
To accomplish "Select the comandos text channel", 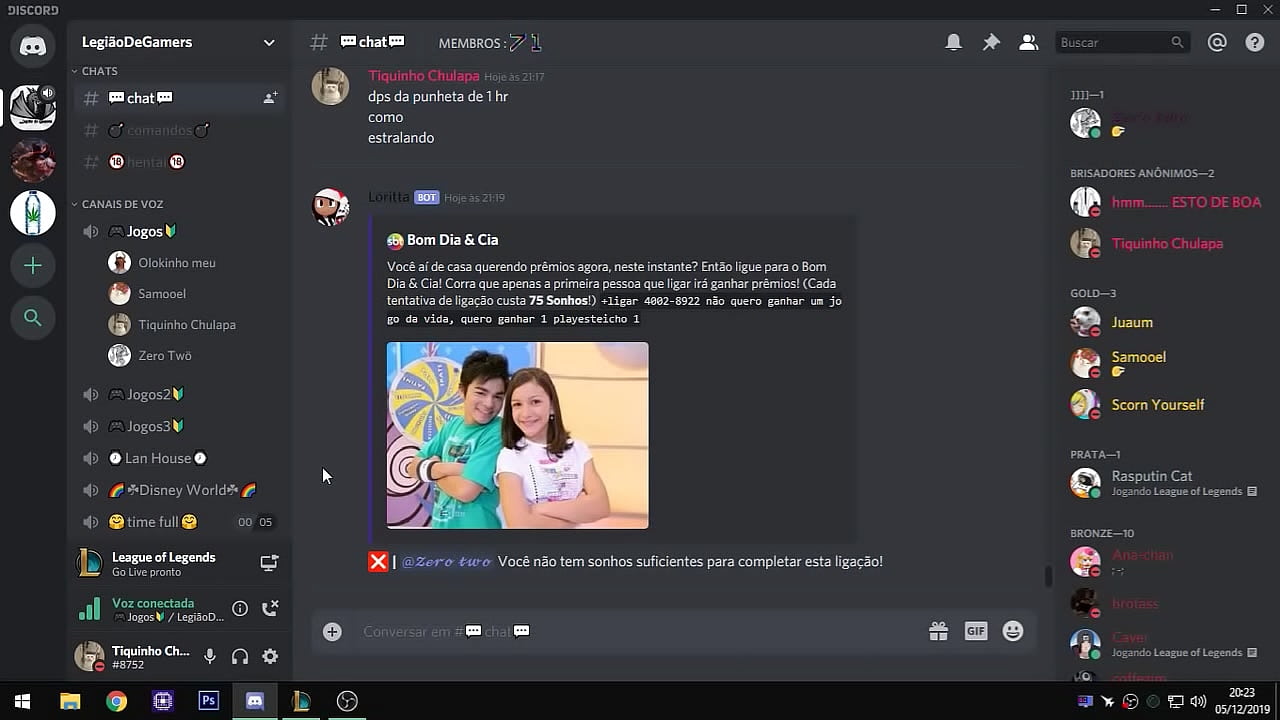I will tap(159, 130).
